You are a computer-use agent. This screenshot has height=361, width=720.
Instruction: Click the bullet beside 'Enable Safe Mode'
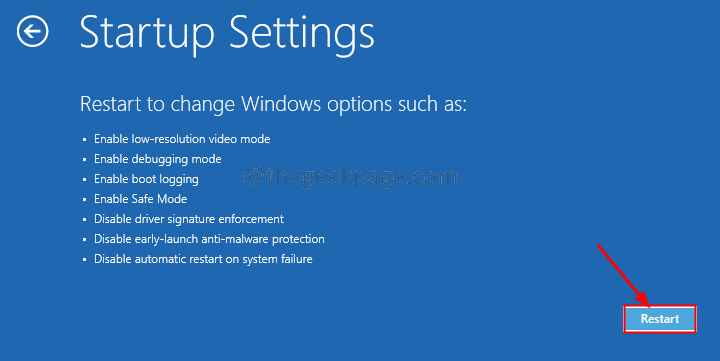(x=84, y=200)
